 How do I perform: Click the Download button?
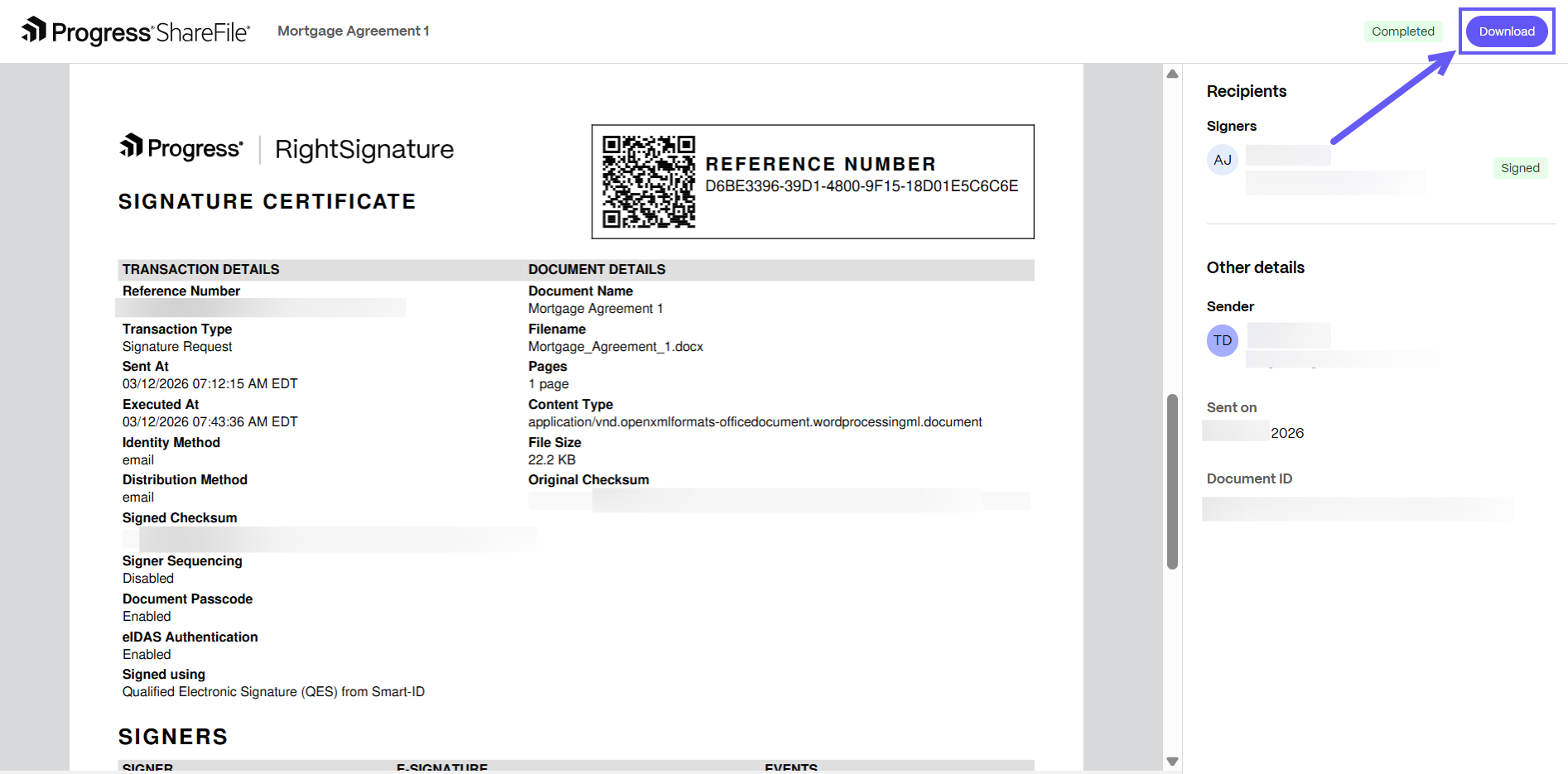[x=1506, y=31]
